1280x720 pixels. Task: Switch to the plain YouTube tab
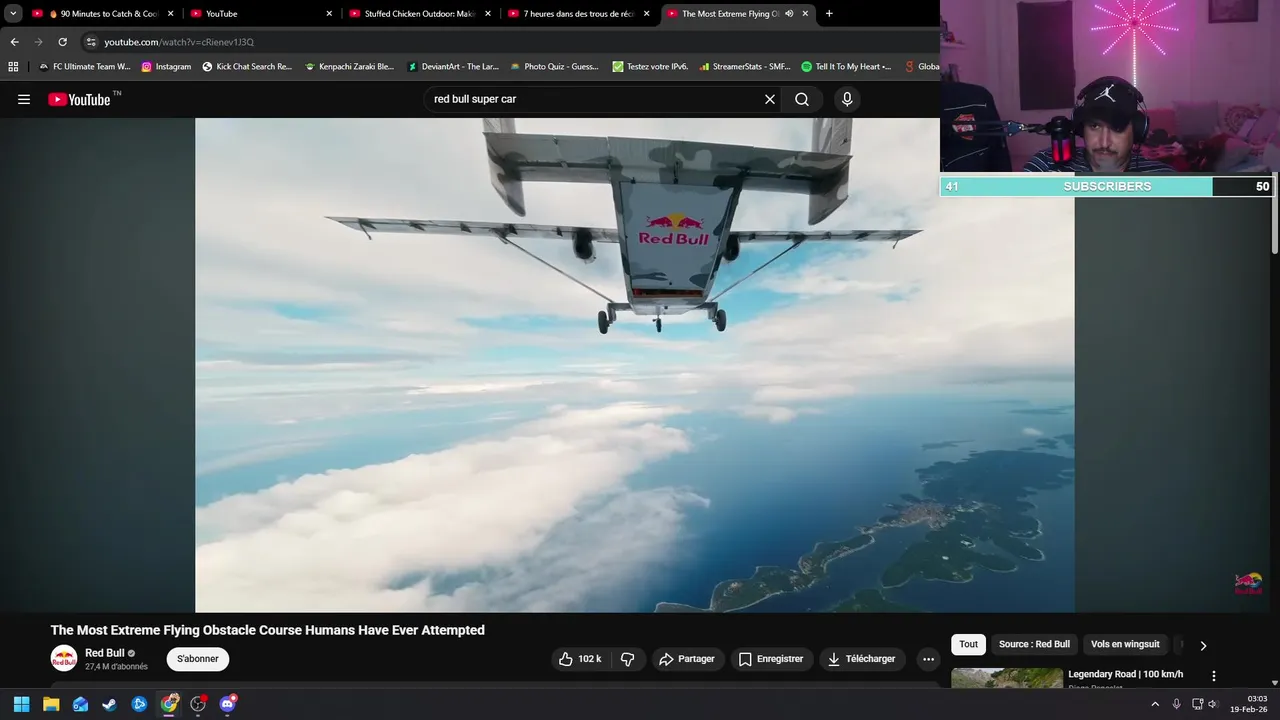pyautogui.click(x=259, y=14)
